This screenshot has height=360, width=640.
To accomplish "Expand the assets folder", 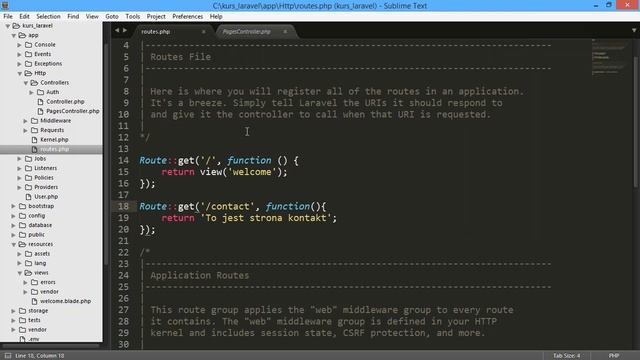I will click(20, 253).
